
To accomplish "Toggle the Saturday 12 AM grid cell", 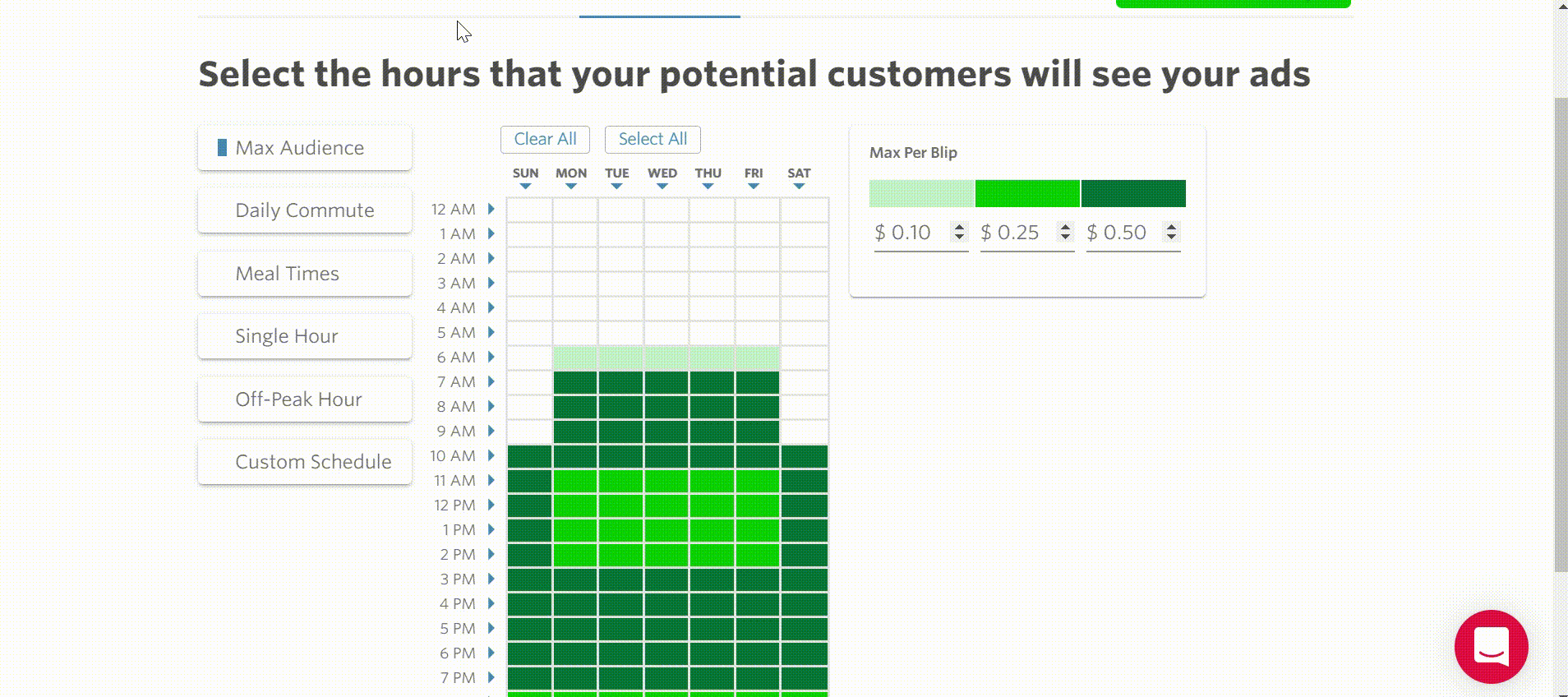I will point(805,210).
